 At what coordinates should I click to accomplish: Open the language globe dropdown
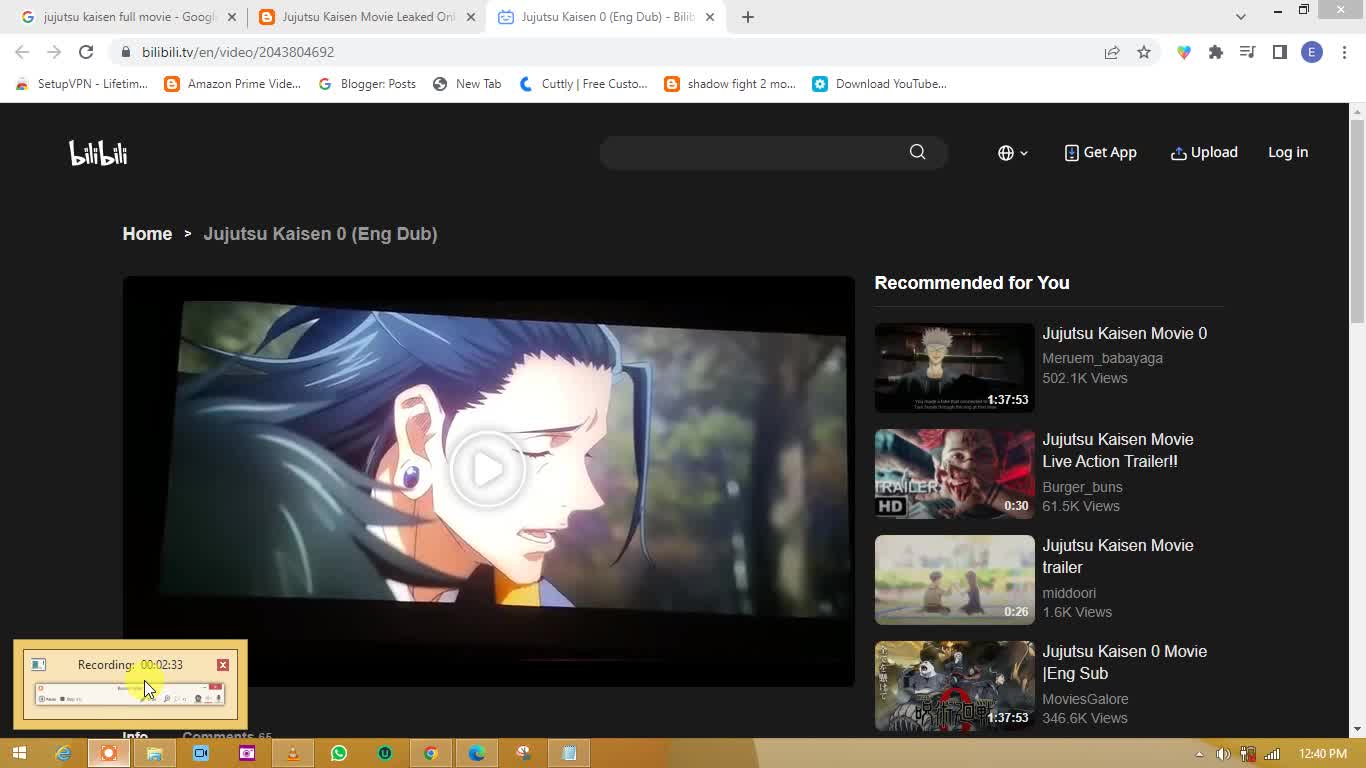[1012, 153]
